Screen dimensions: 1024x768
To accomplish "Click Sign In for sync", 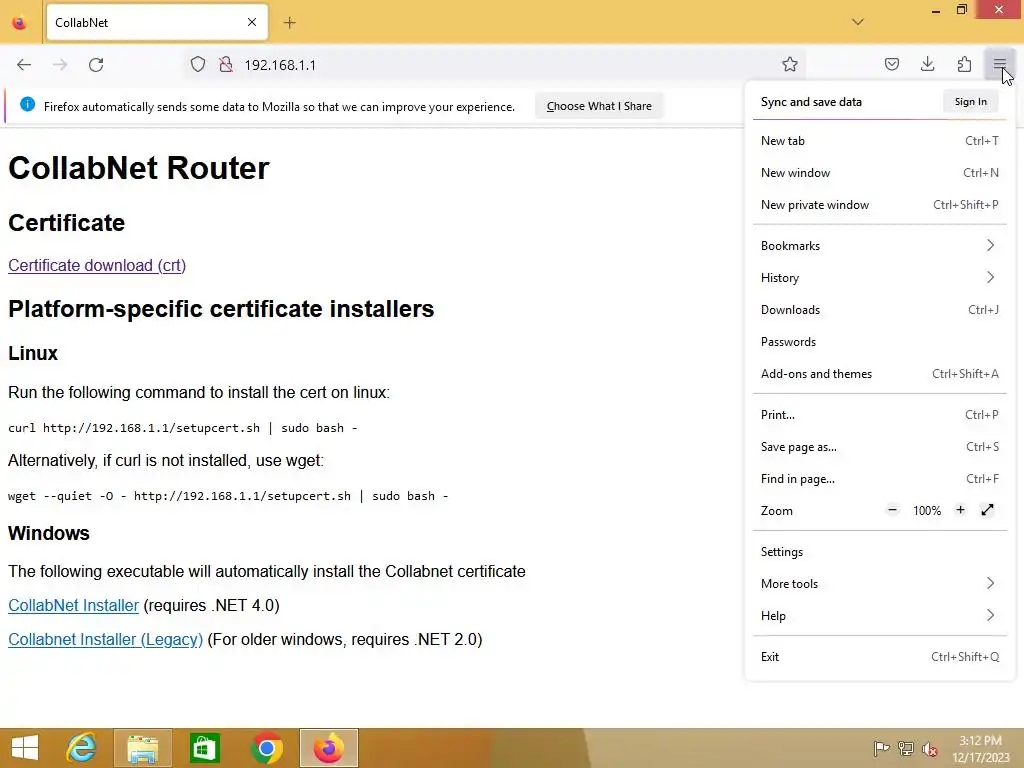I will tap(970, 102).
